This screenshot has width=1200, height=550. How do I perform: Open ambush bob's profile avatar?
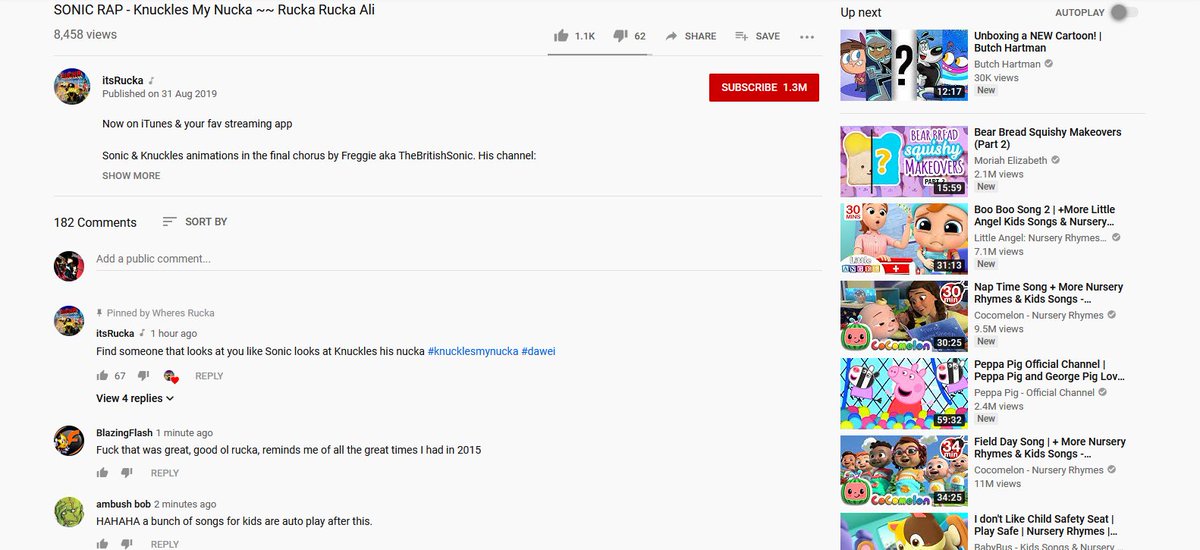coord(69,511)
